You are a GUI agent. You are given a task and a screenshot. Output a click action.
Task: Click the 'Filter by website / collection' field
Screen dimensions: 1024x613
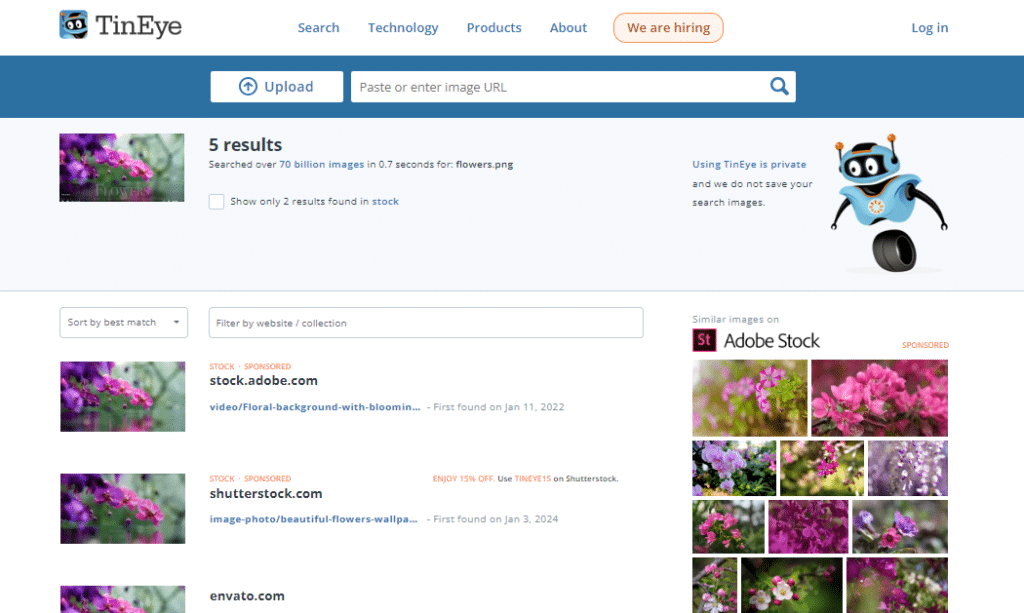[425, 322]
